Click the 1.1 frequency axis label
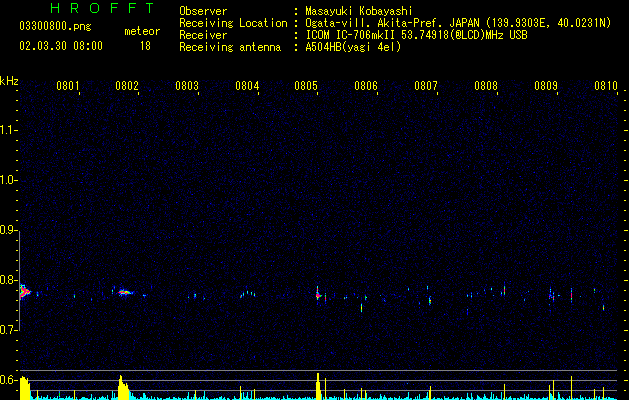The height and width of the screenshot is (400, 629). click(x=8, y=130)
